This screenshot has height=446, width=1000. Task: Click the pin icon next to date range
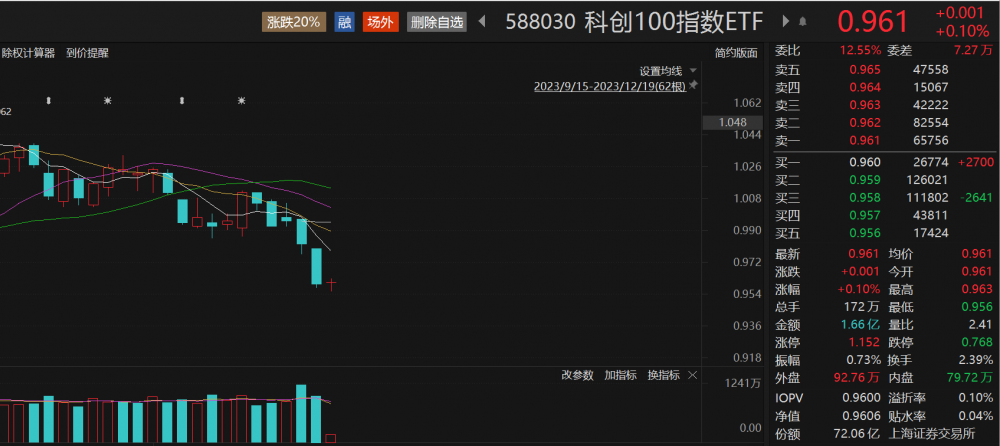click(x=693, y=87)
